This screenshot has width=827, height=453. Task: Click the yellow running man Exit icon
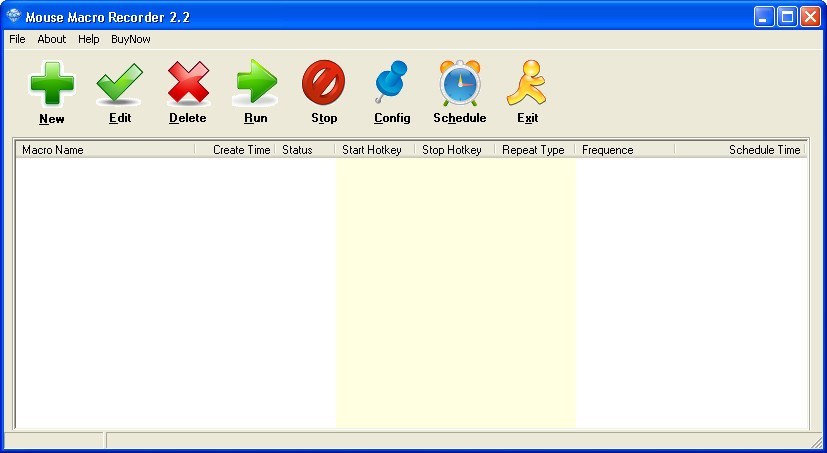(527, 83)
